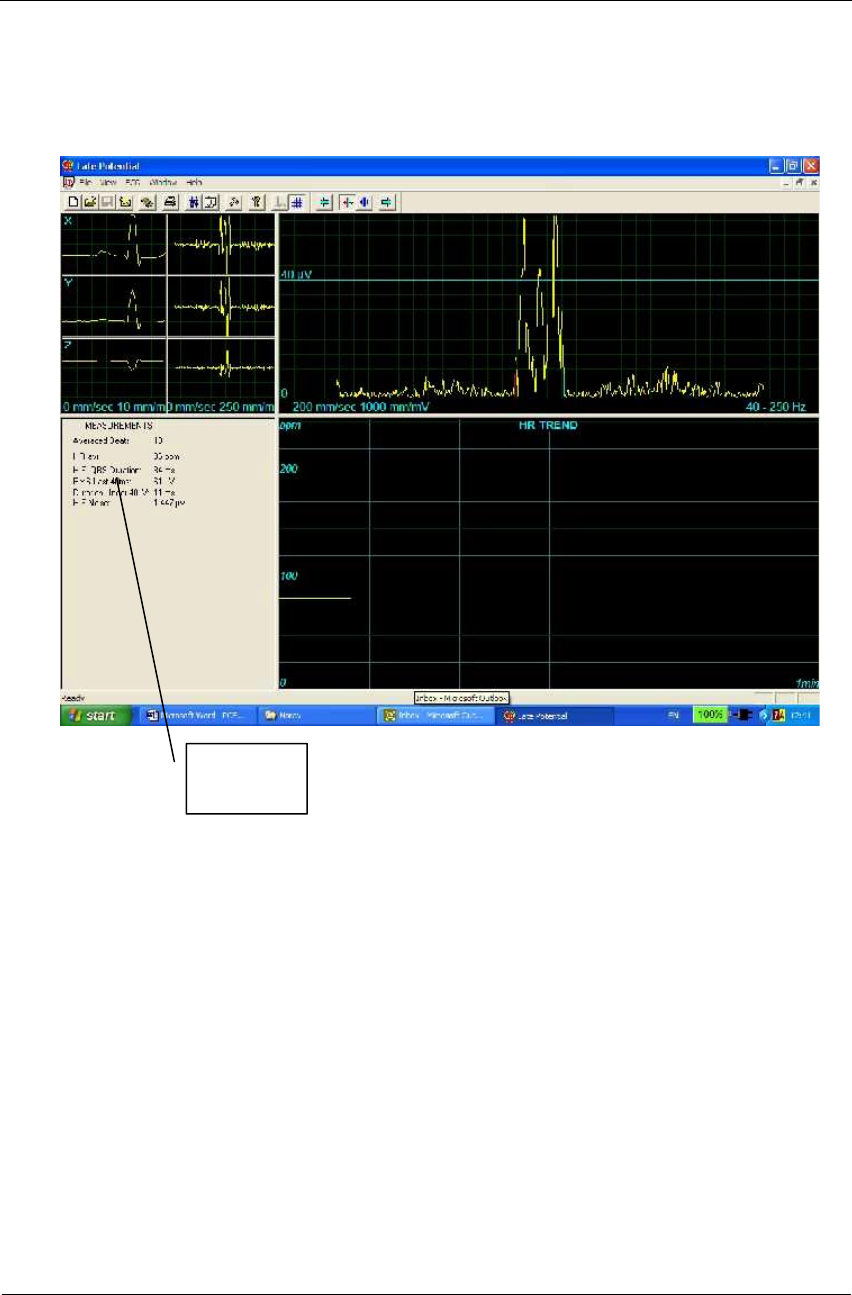Open the File menu

(86, 183)
